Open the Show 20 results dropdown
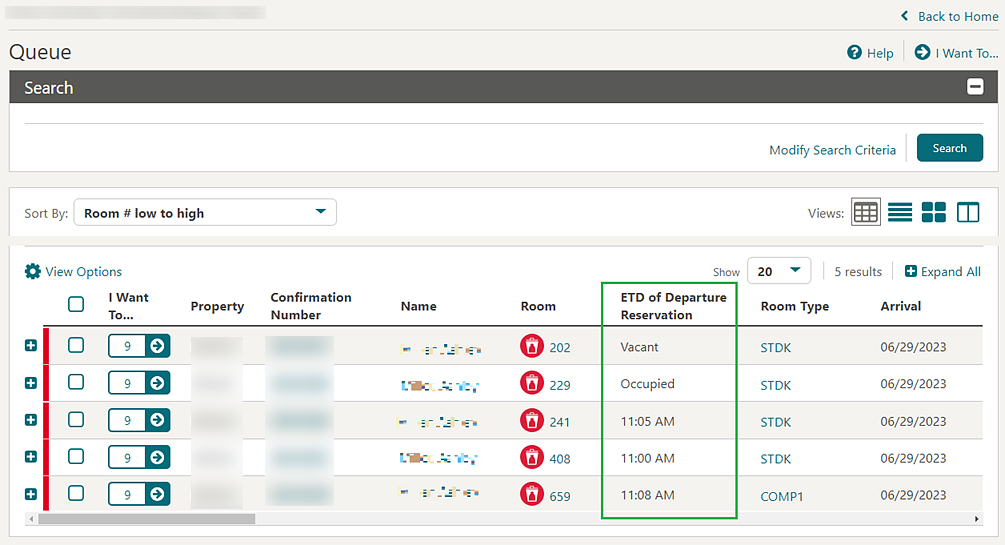The image size is (1005, 545). tap(779, 271)
